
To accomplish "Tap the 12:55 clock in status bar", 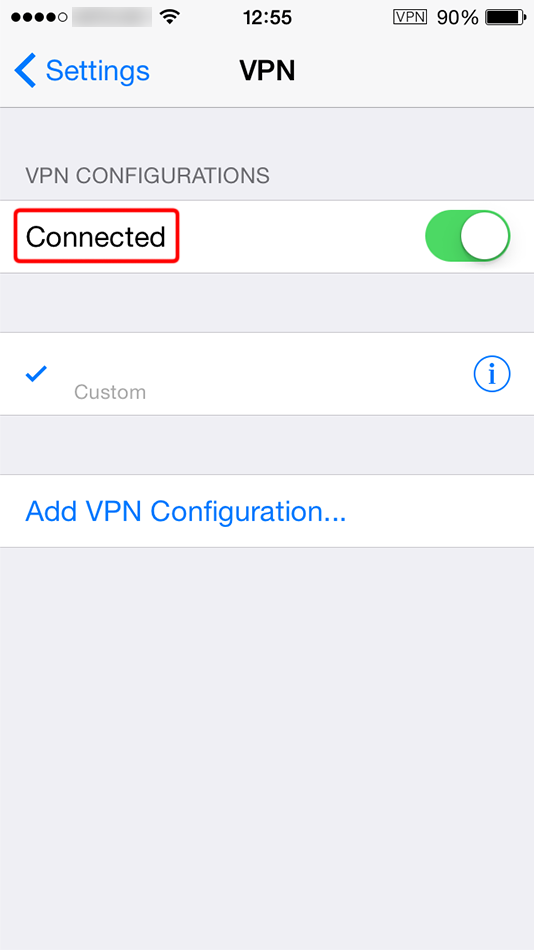I will point(267,17).
